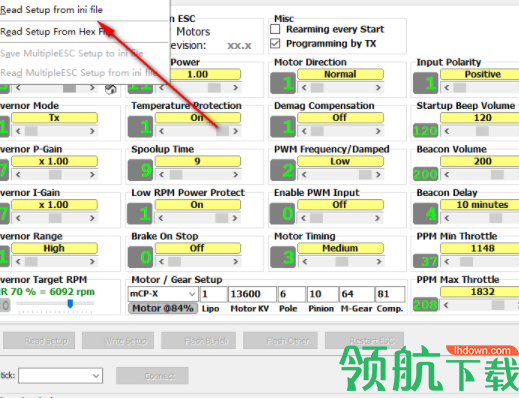Image resolution: width=519 pixels, height=398 pixels.
Task: Click the Flash BLHeli button
Action: pos(198,341)
